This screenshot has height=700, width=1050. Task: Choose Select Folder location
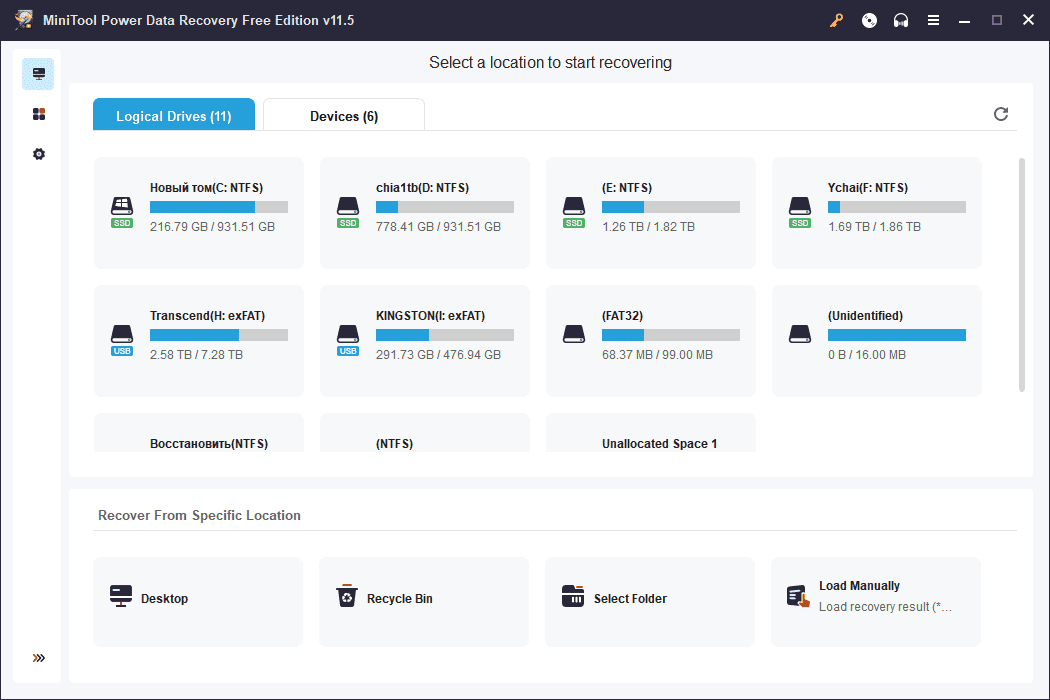[650, 599]
